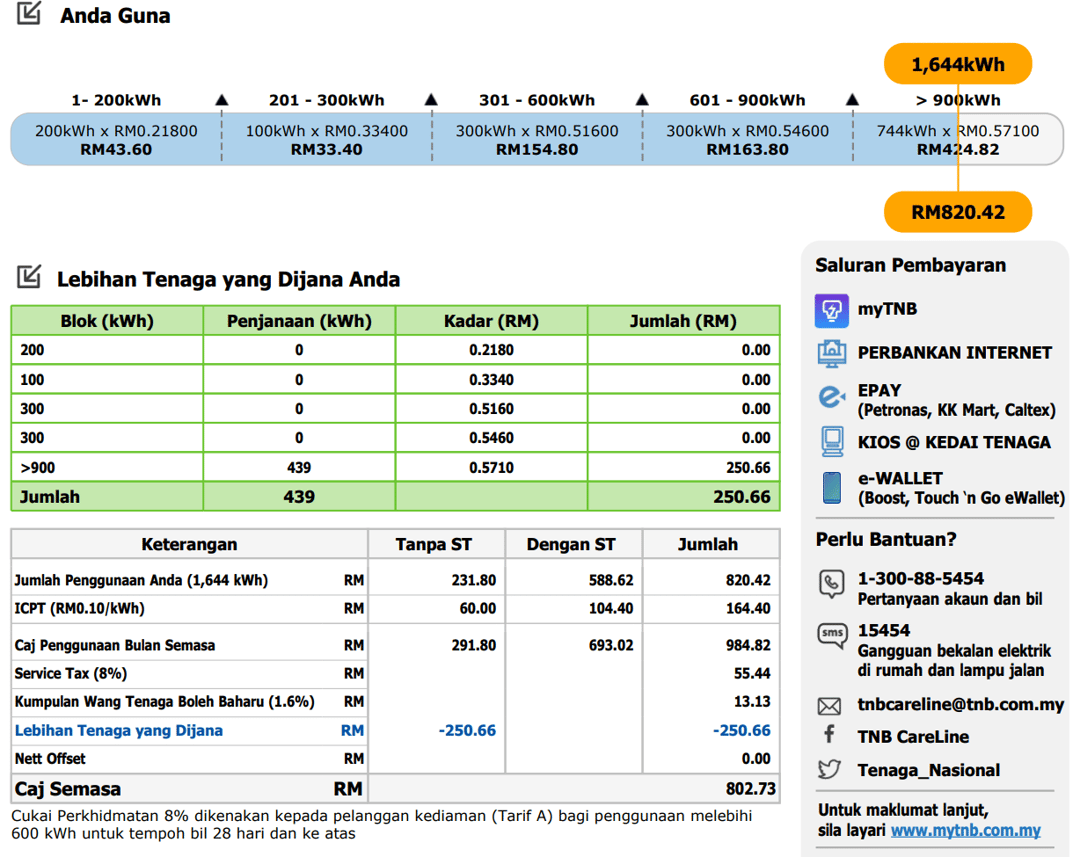Screen dimensions: 1080x857
Task: Click the triangle marker after 301 - 600kWh
Action: 642,100
